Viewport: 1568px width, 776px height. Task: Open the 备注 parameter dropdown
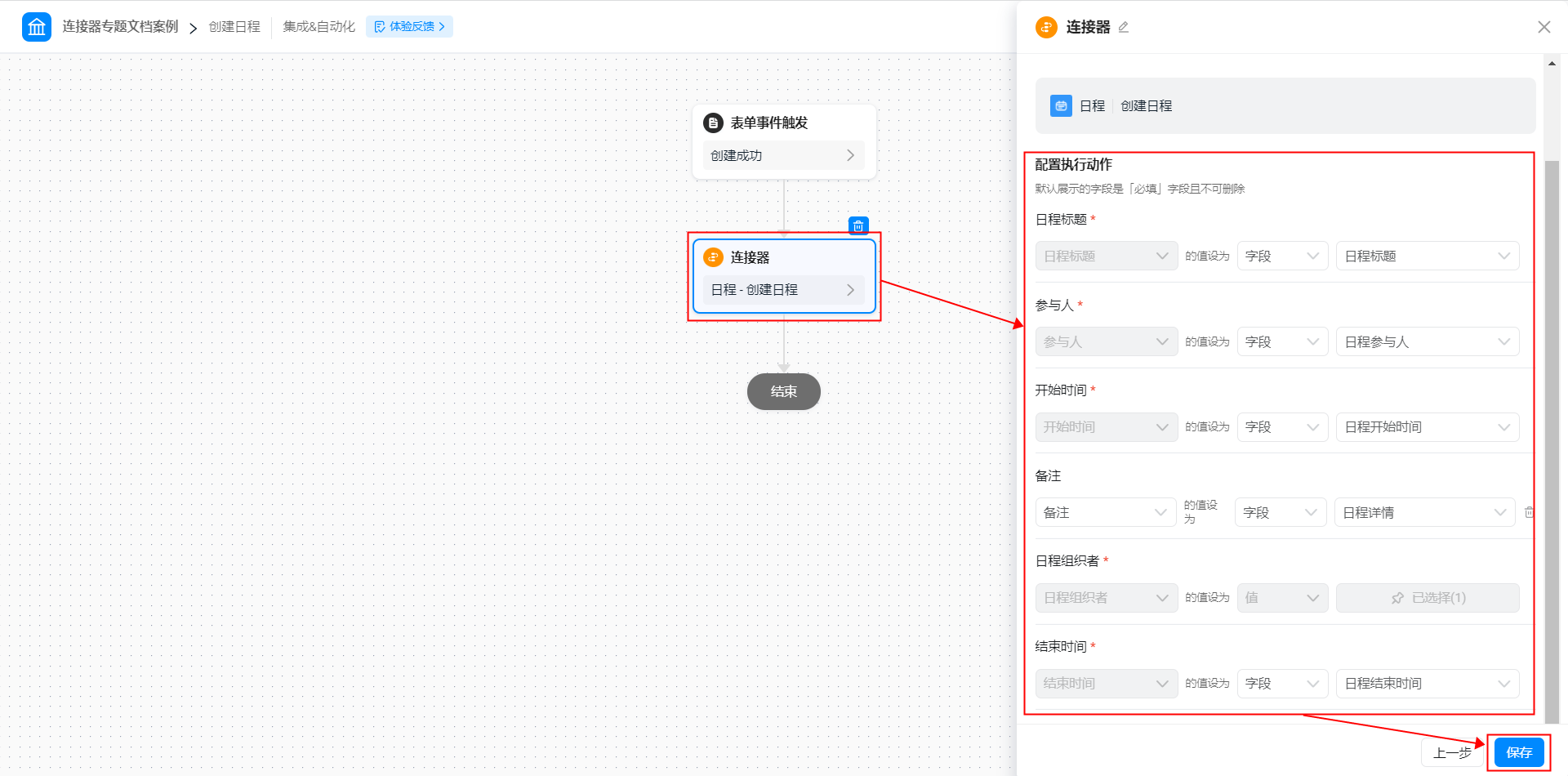[1105, 512]
